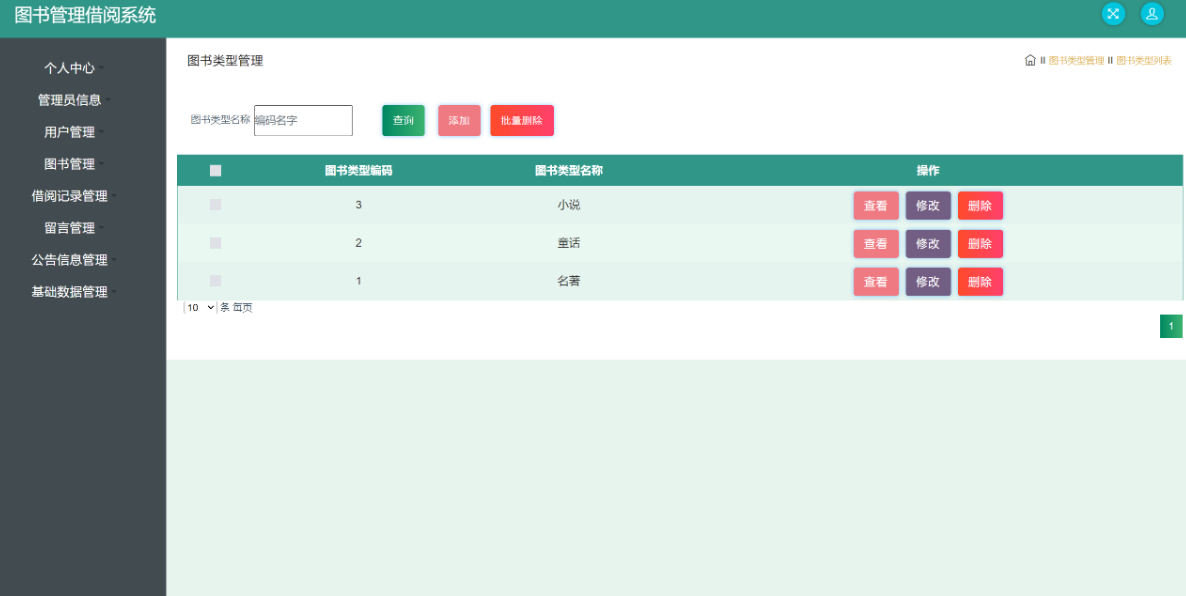Select 公告信息管理 in the sidebar

(x=70, y=260)
